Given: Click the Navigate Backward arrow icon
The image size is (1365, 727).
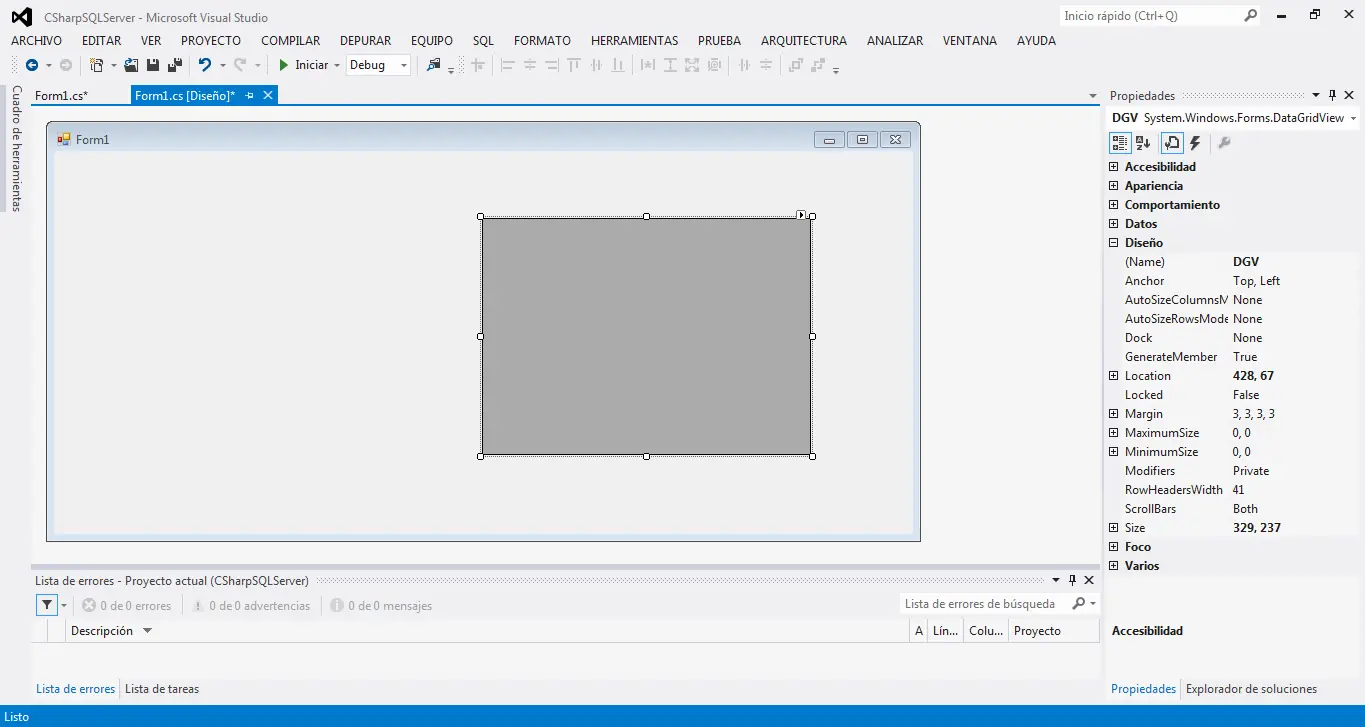Looking at the screenshot, I should [x=32, y=65].
